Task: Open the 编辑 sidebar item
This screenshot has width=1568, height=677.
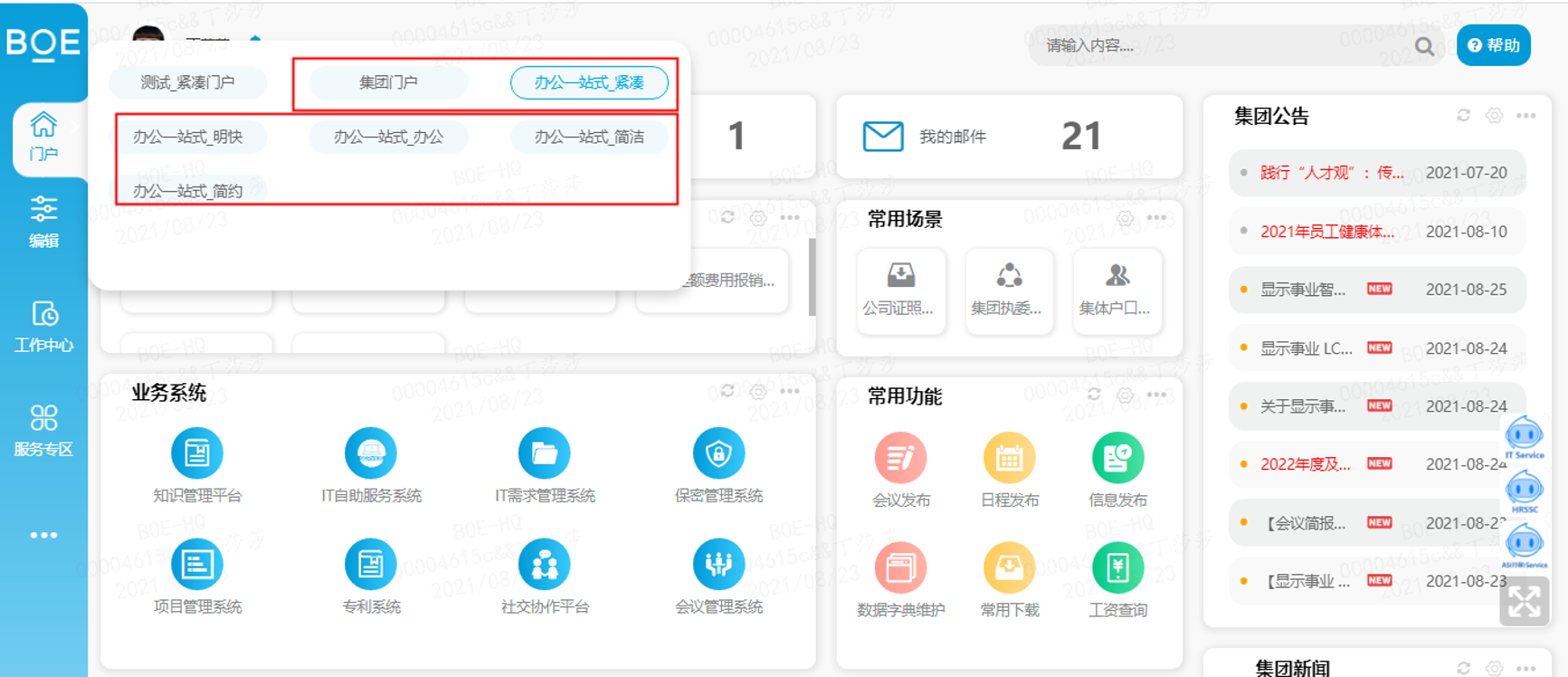Action: (43, 223)
